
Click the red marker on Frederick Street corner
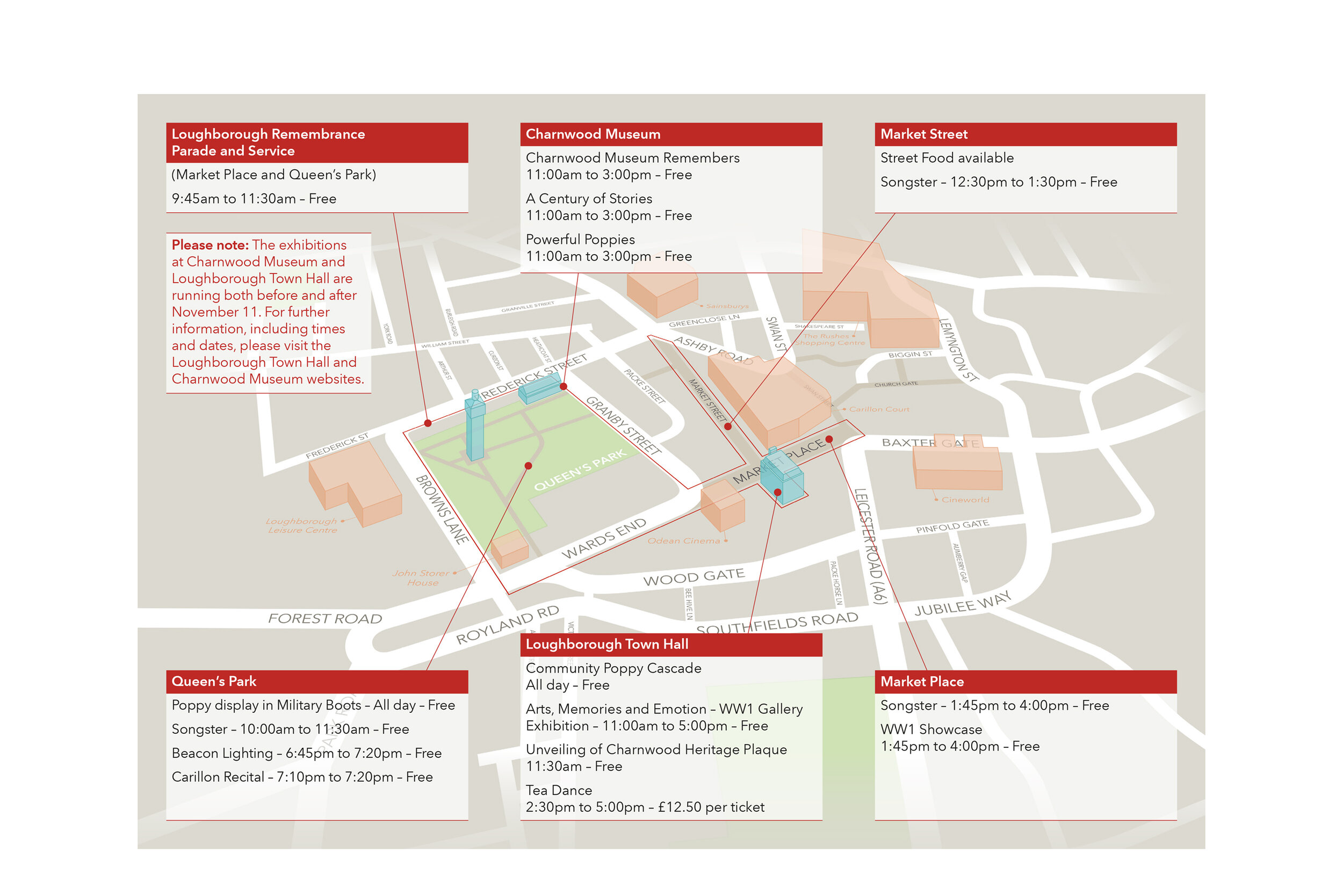(428, 423)
